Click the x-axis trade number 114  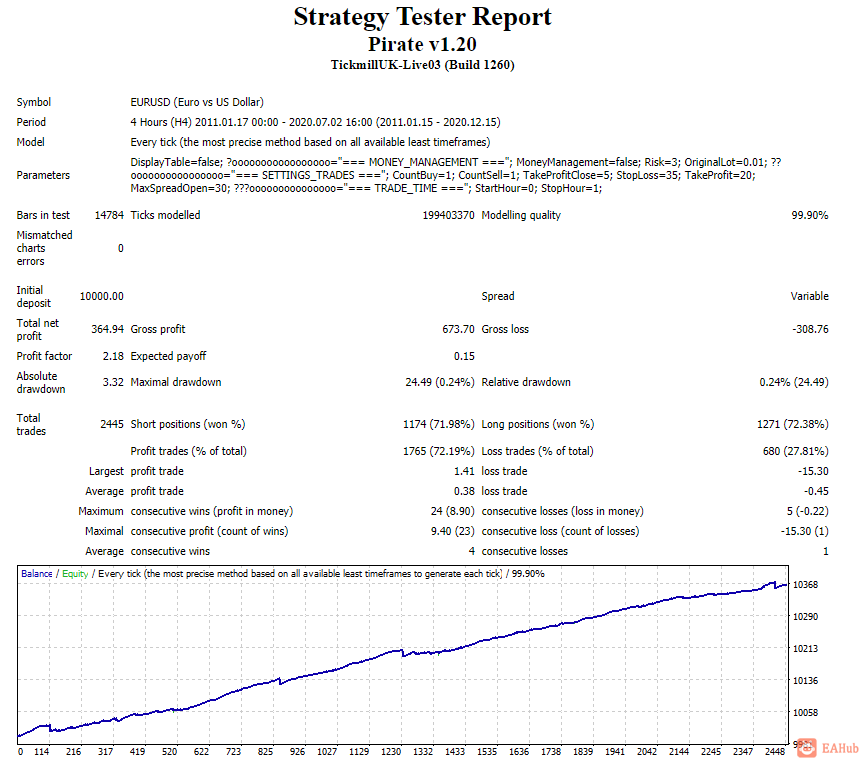click(x=42, y=751)
